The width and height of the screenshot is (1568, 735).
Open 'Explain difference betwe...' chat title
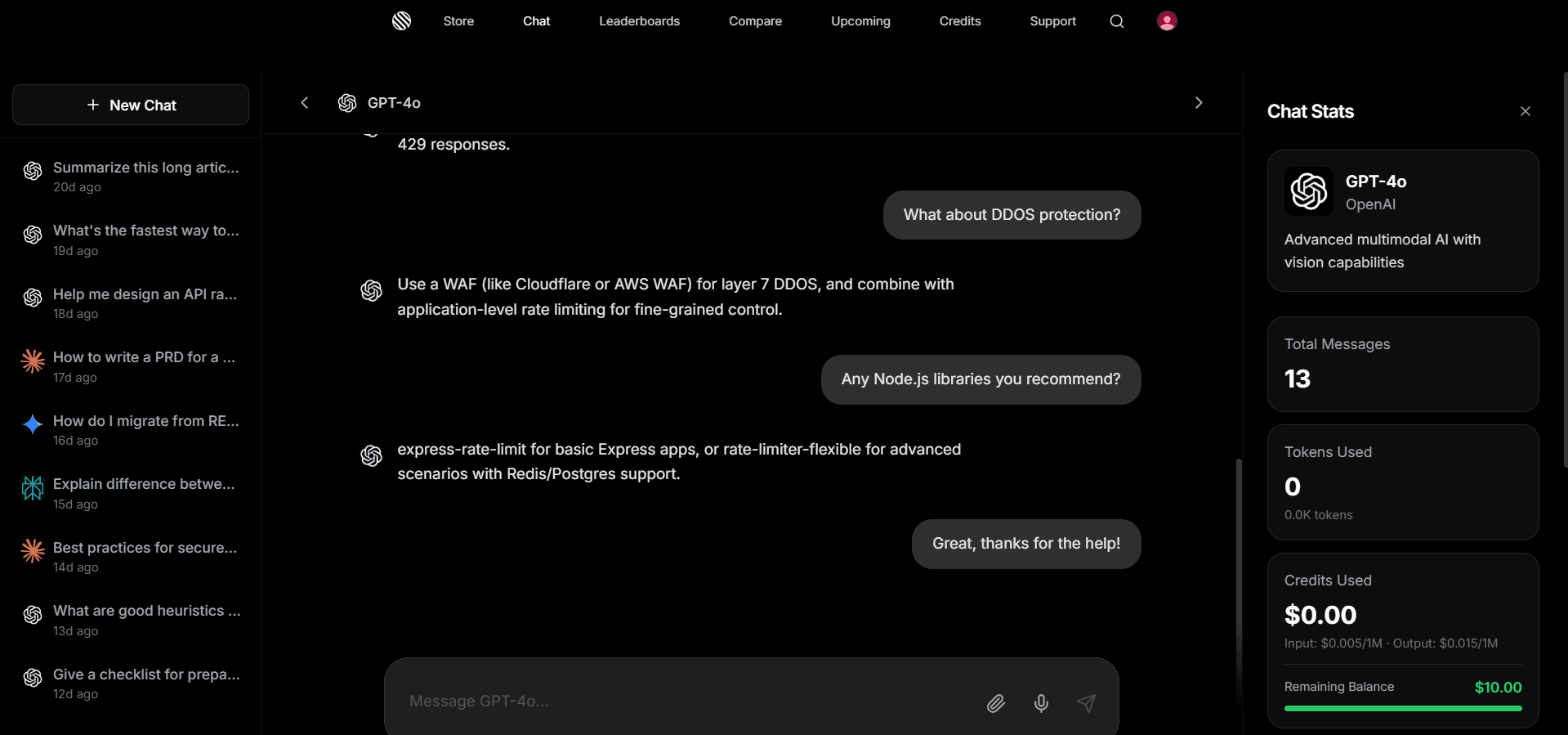(144, 484)
